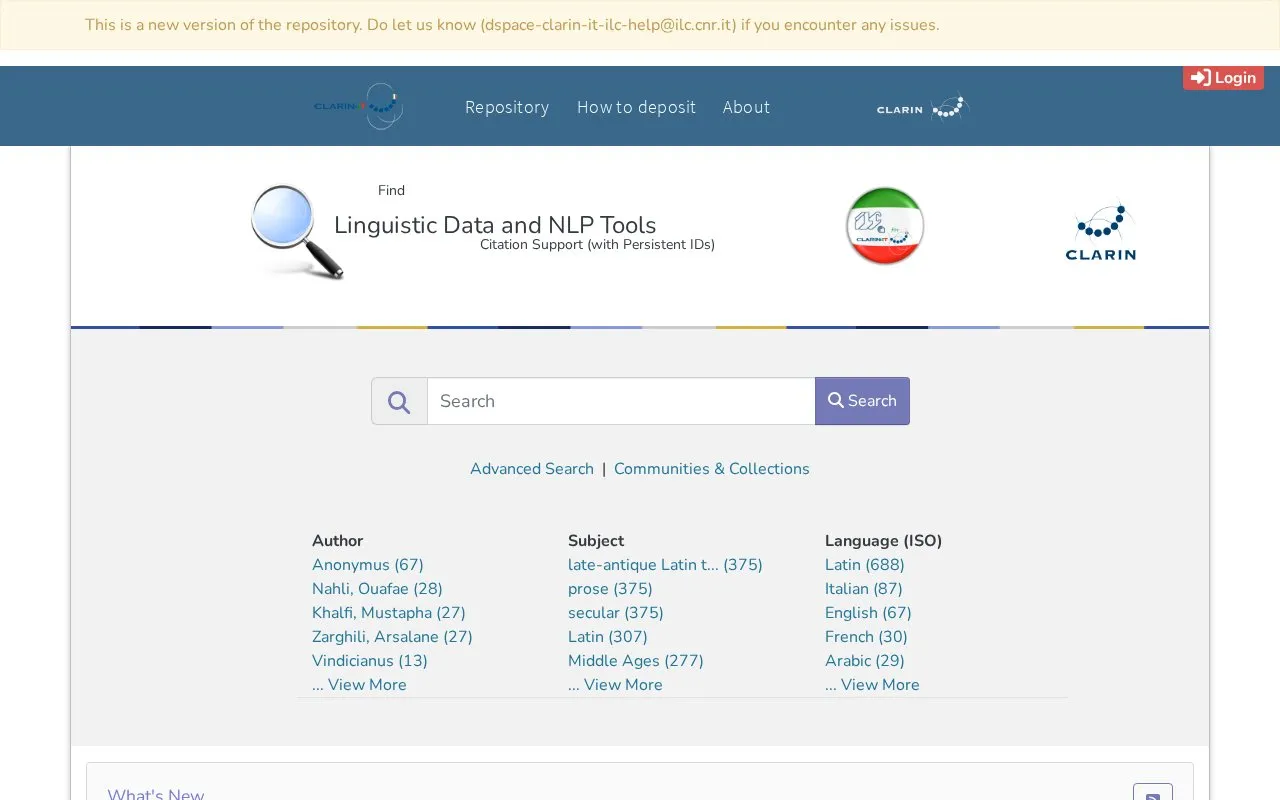
Task: Expand View More under Author
Action: point(359,685)
